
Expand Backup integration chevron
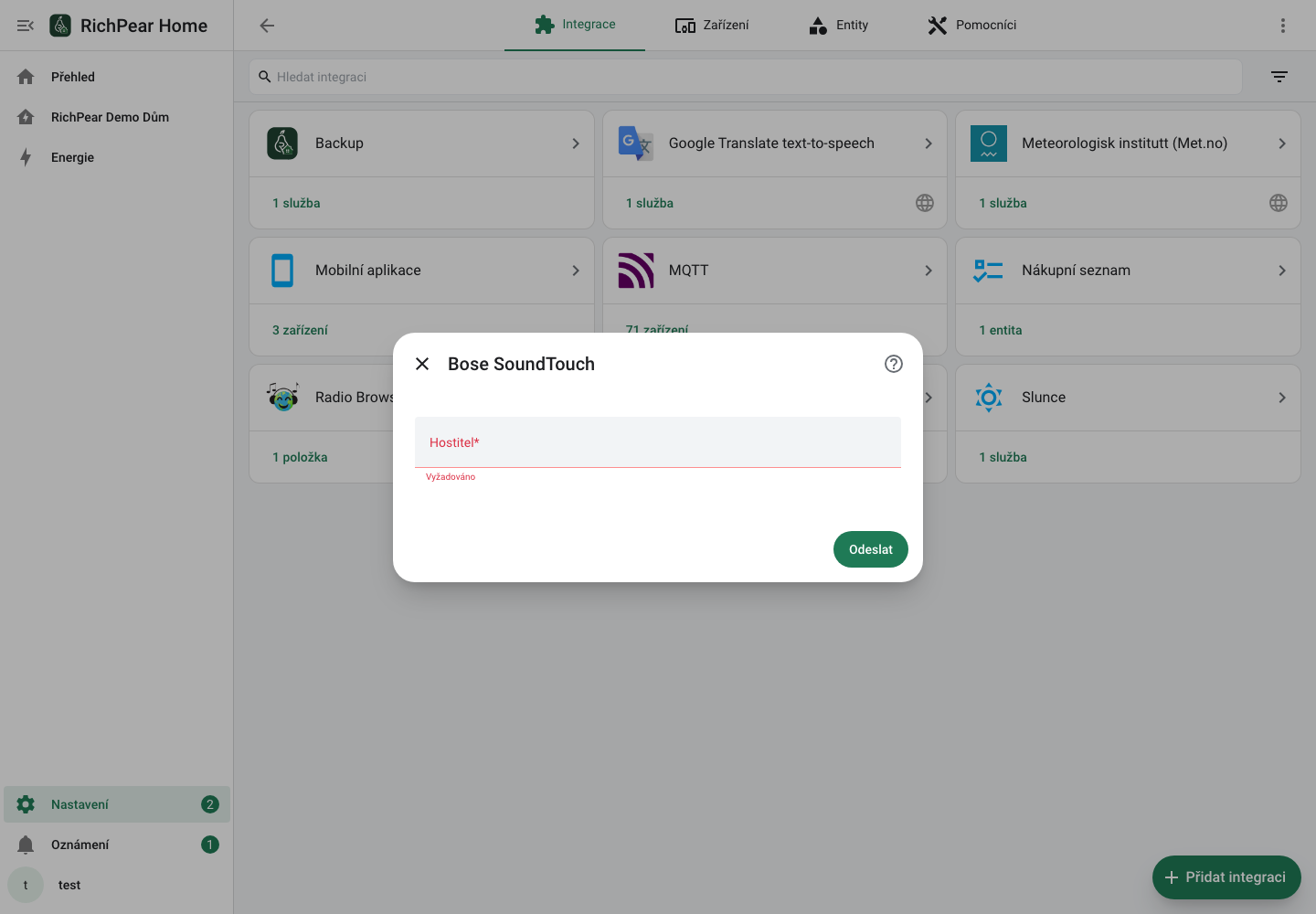coord(576,143)
